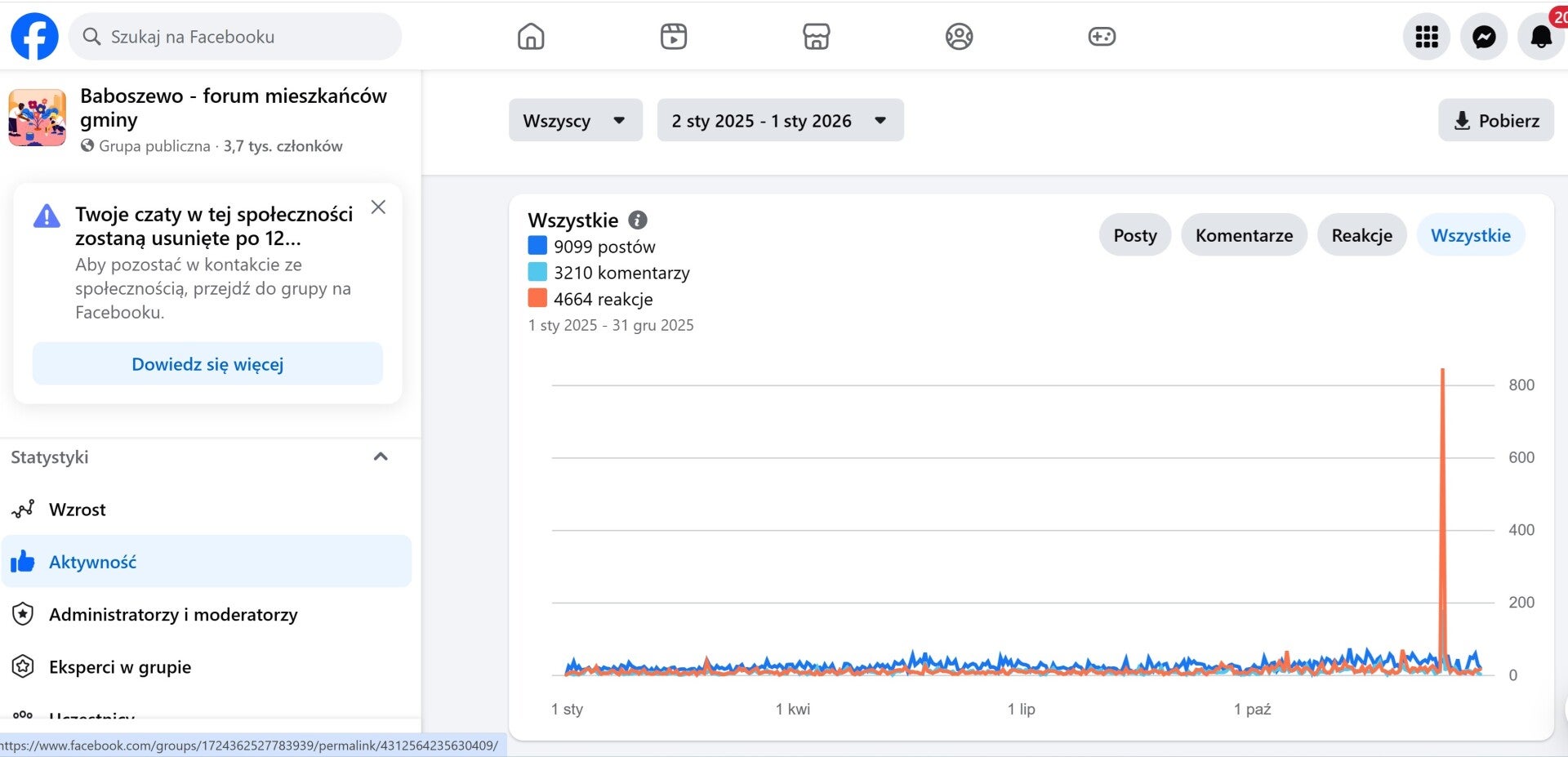Open the Messenger icon
The image size is (1568, 757).
(1484, 37)
